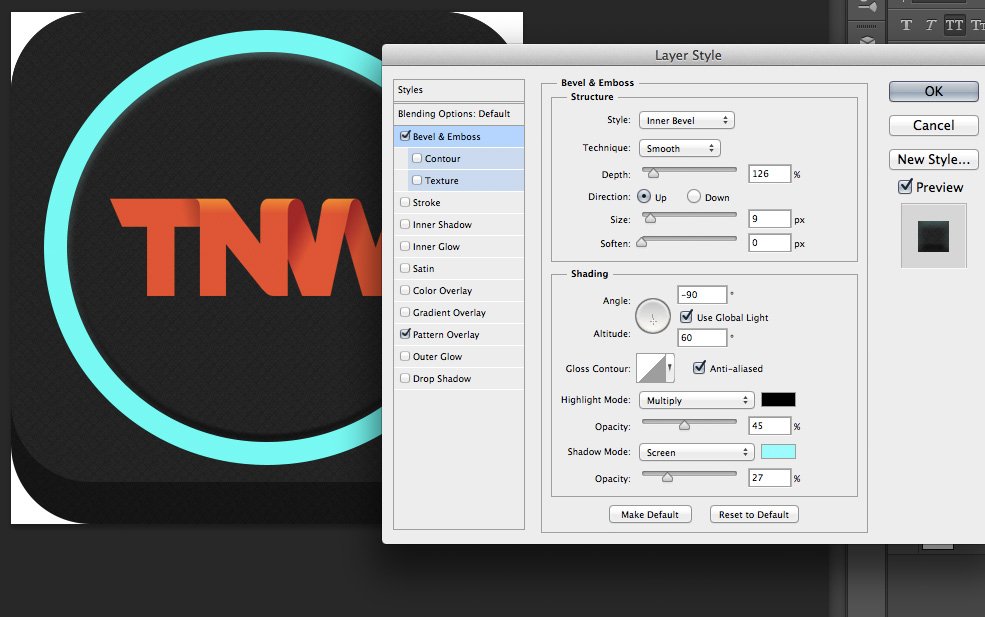Click the Gloss Contour curve thumbnail
Viewport: 985px width, 617px height.
651,368
